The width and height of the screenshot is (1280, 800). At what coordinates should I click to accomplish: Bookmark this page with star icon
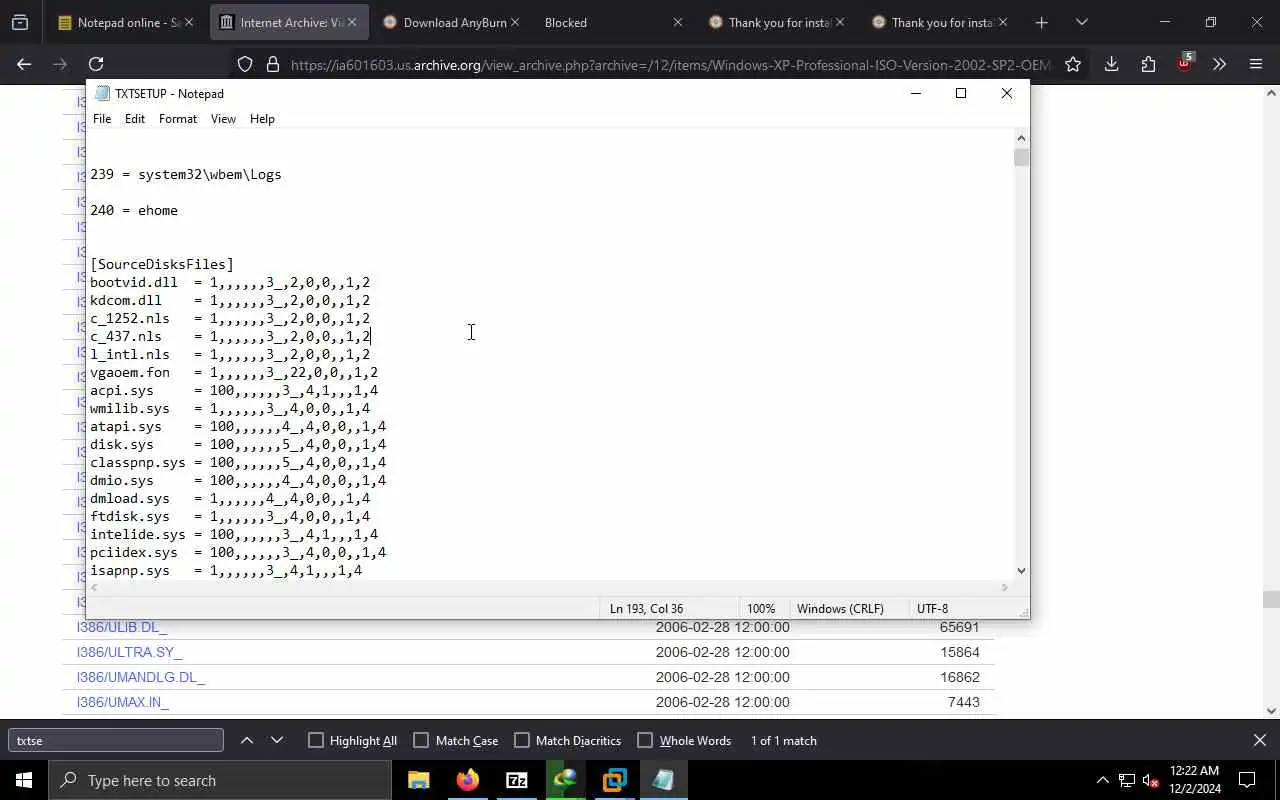1073,64
